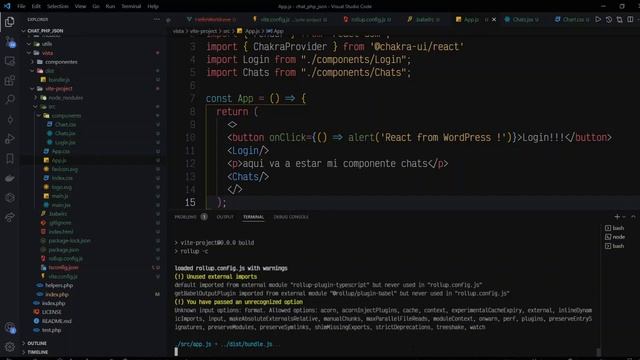Open the Accounts icon in activity bar
640x360 pixels.
click(x=10, y=328)
